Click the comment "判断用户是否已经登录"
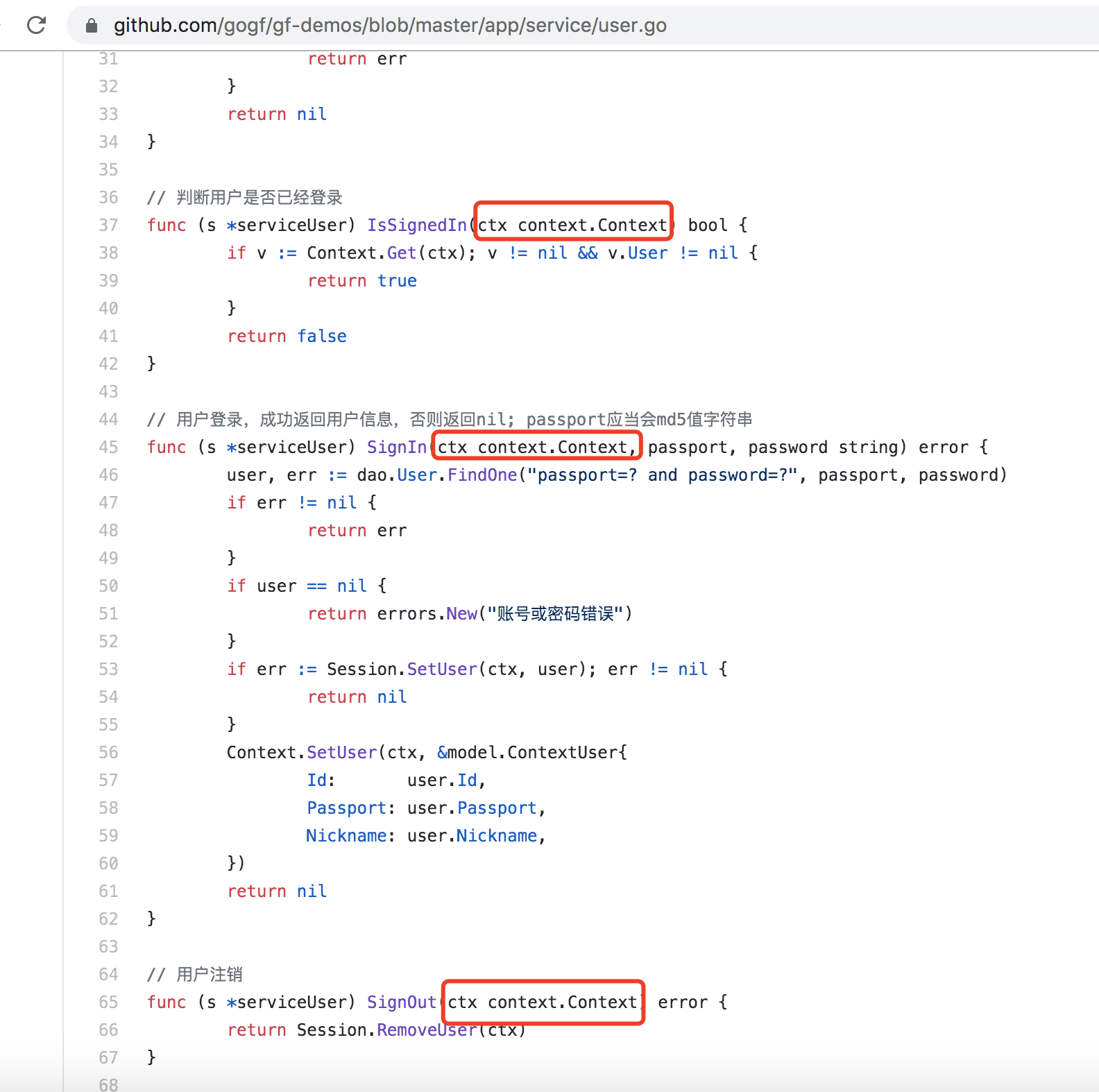1099x1092 pixels. (x=259, y=198)
